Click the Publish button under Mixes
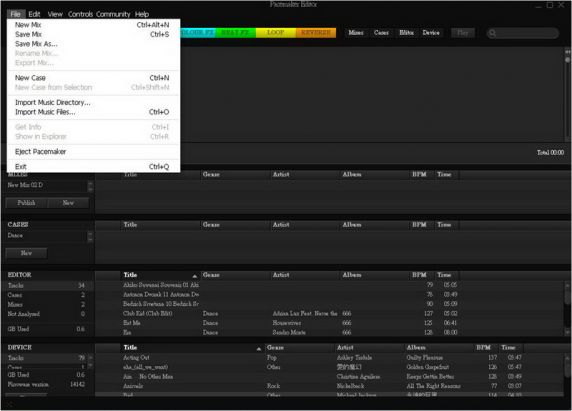 [x=26, y=203]
